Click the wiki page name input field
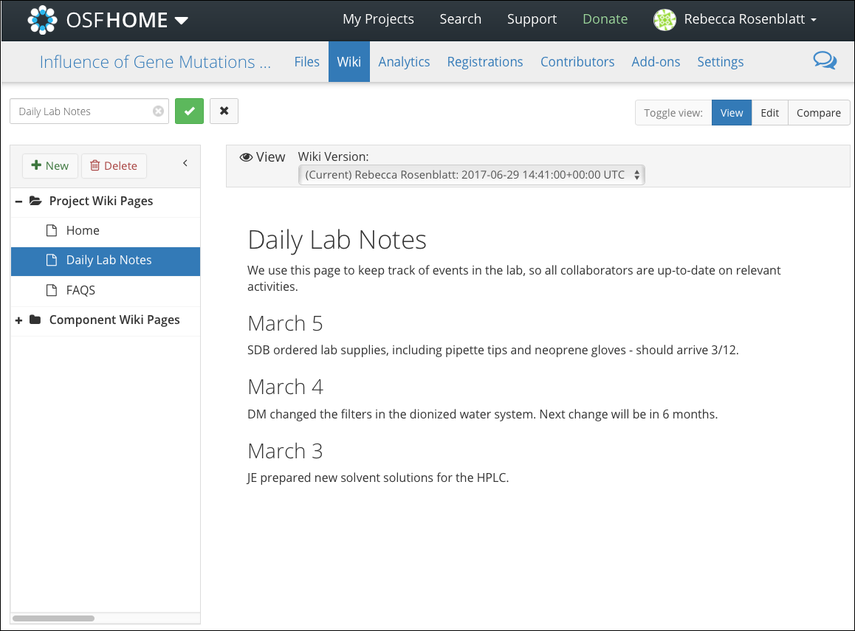855x631 pixels. point(89,111)
